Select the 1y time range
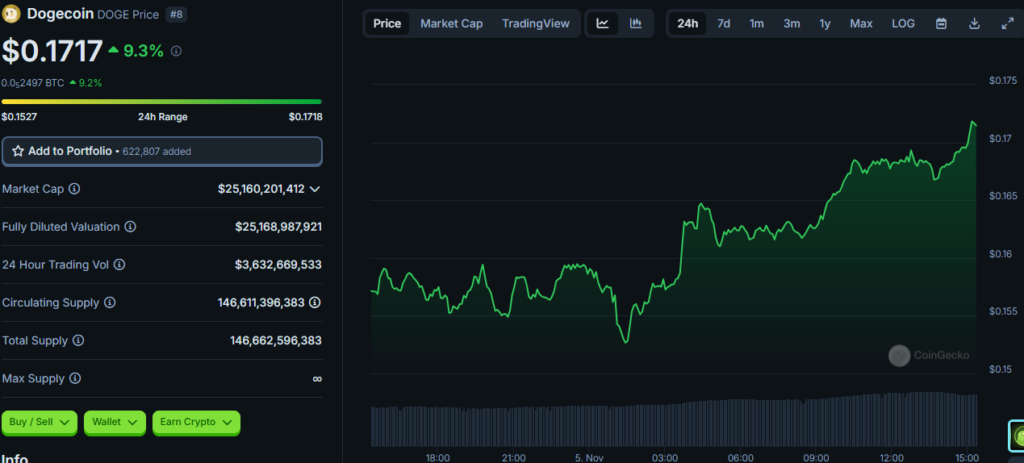Viewport: 1024px width, 463px height. [825, 24]
